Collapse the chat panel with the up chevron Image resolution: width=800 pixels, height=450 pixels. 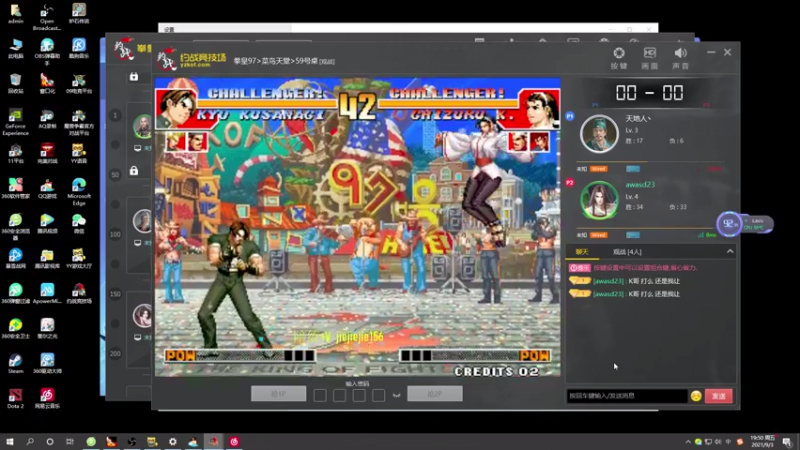(x=730, y=252)
